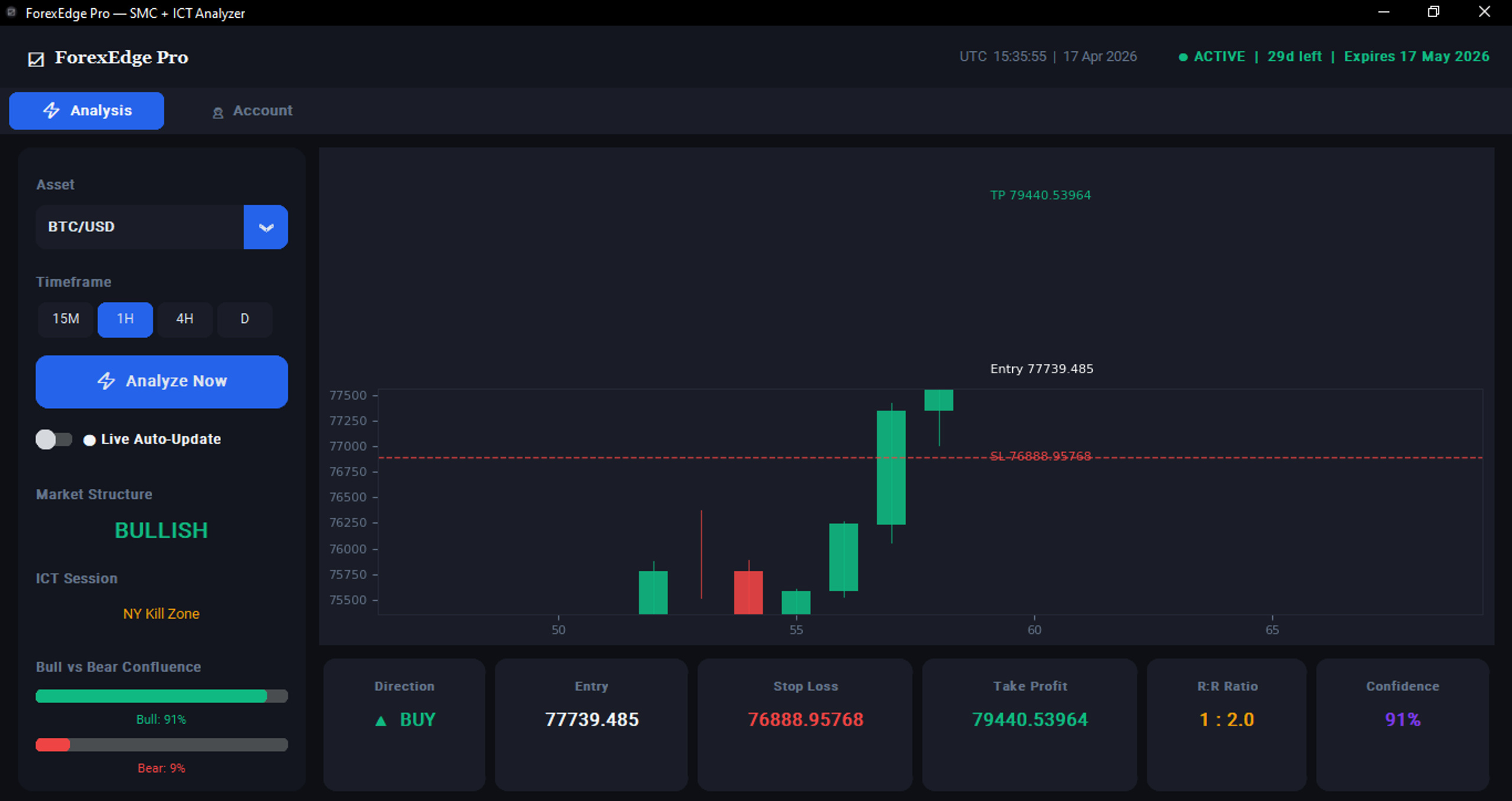Screen dimensions: 1512x801
Task: Click the 17 Apr 2026 date text
Action: point(1100,57)
